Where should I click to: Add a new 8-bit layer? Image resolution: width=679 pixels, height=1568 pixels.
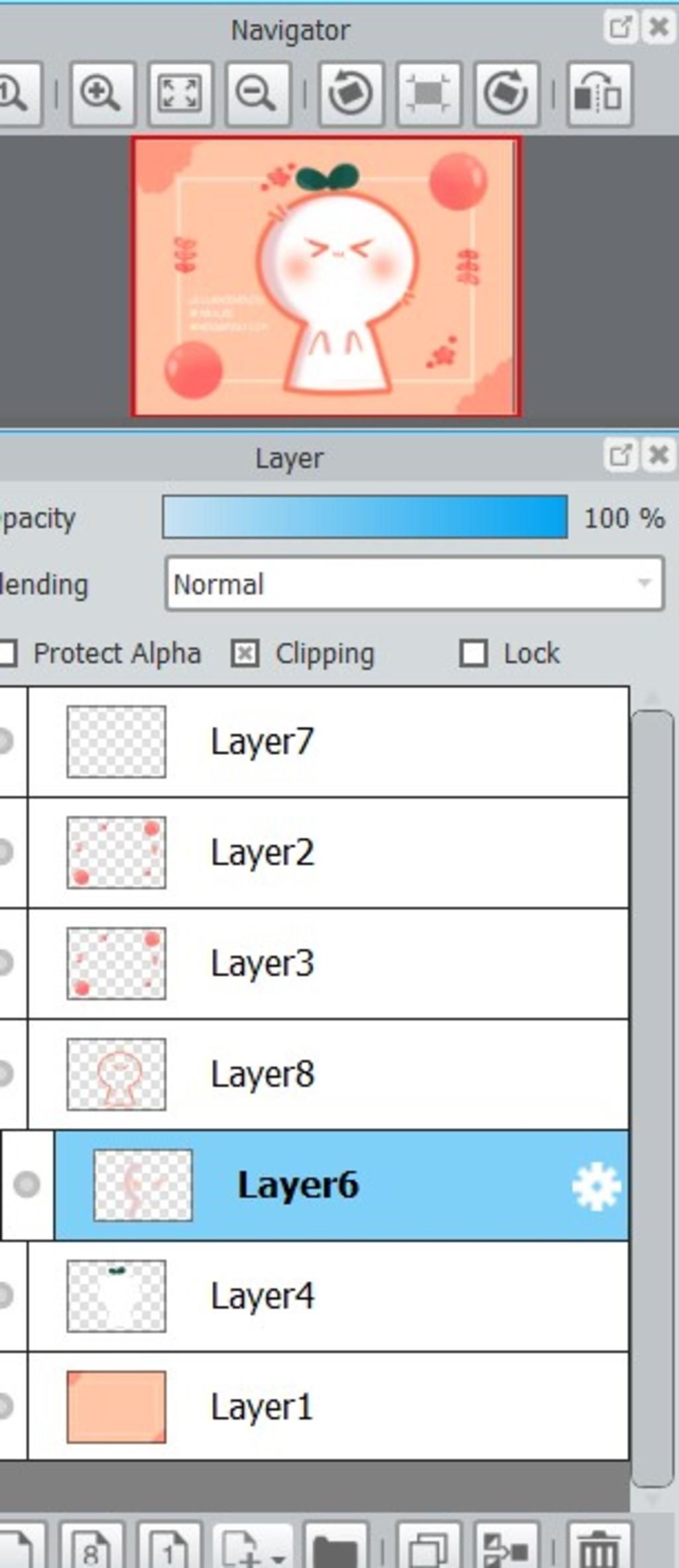pyautogui.click(x=91, y=1547)
